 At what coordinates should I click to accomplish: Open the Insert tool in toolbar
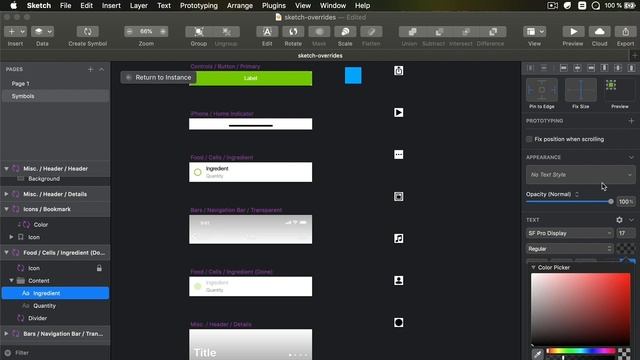(16, 31)
